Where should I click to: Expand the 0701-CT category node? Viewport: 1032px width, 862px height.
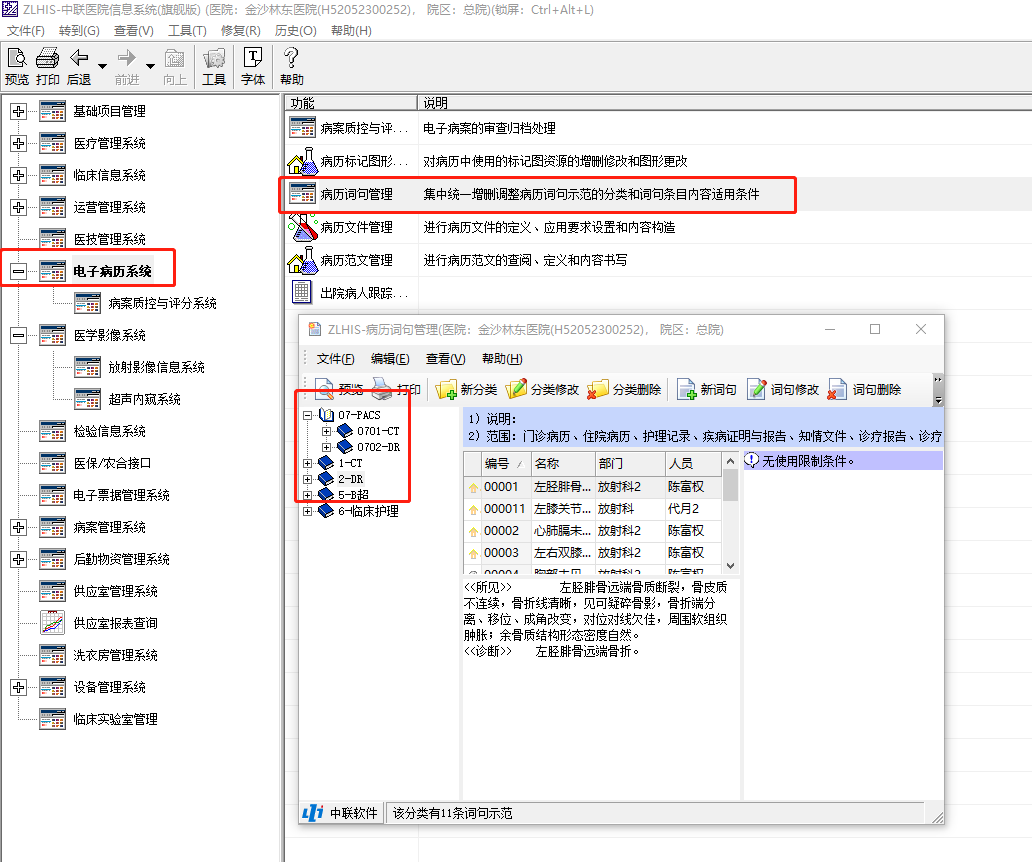326,431
